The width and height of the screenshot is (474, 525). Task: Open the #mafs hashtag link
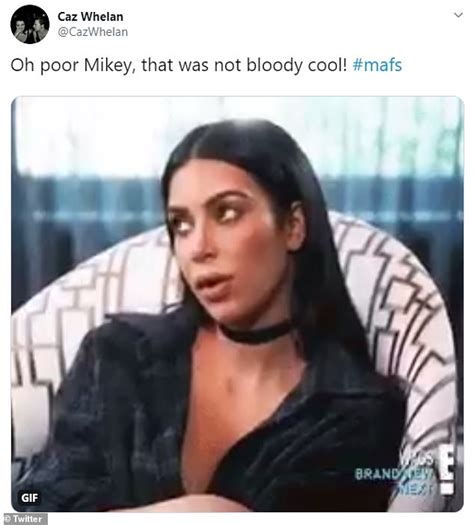(377, 65)
